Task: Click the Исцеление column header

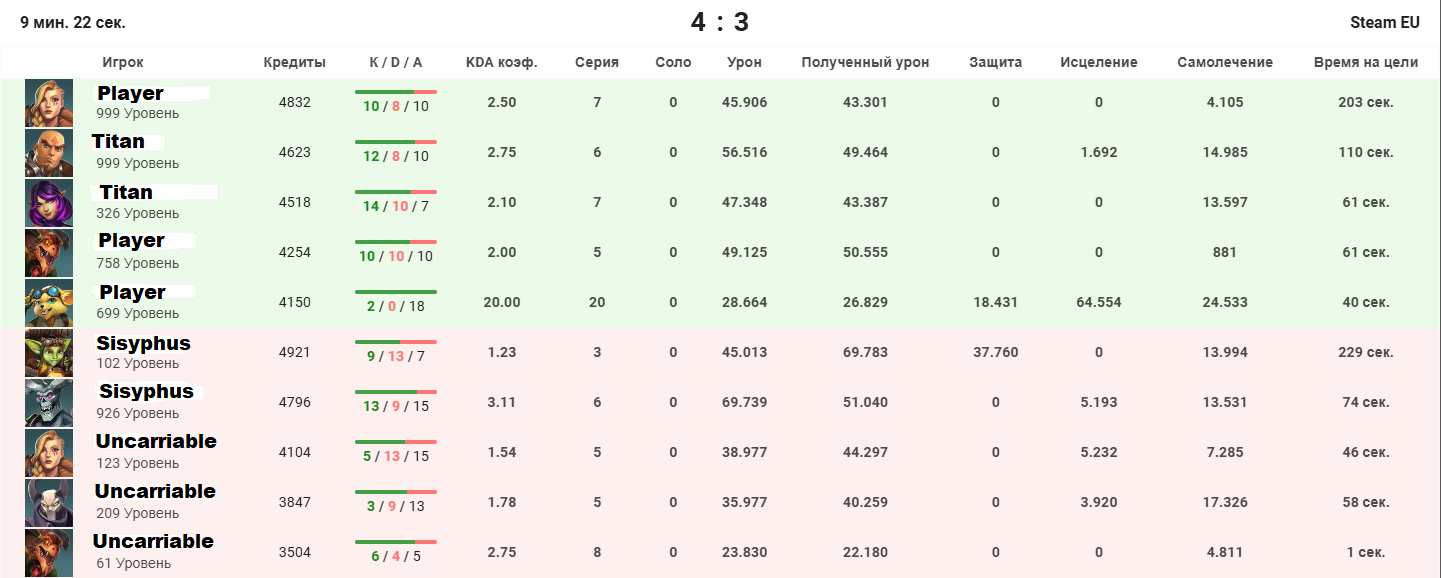Action: 1098,62
